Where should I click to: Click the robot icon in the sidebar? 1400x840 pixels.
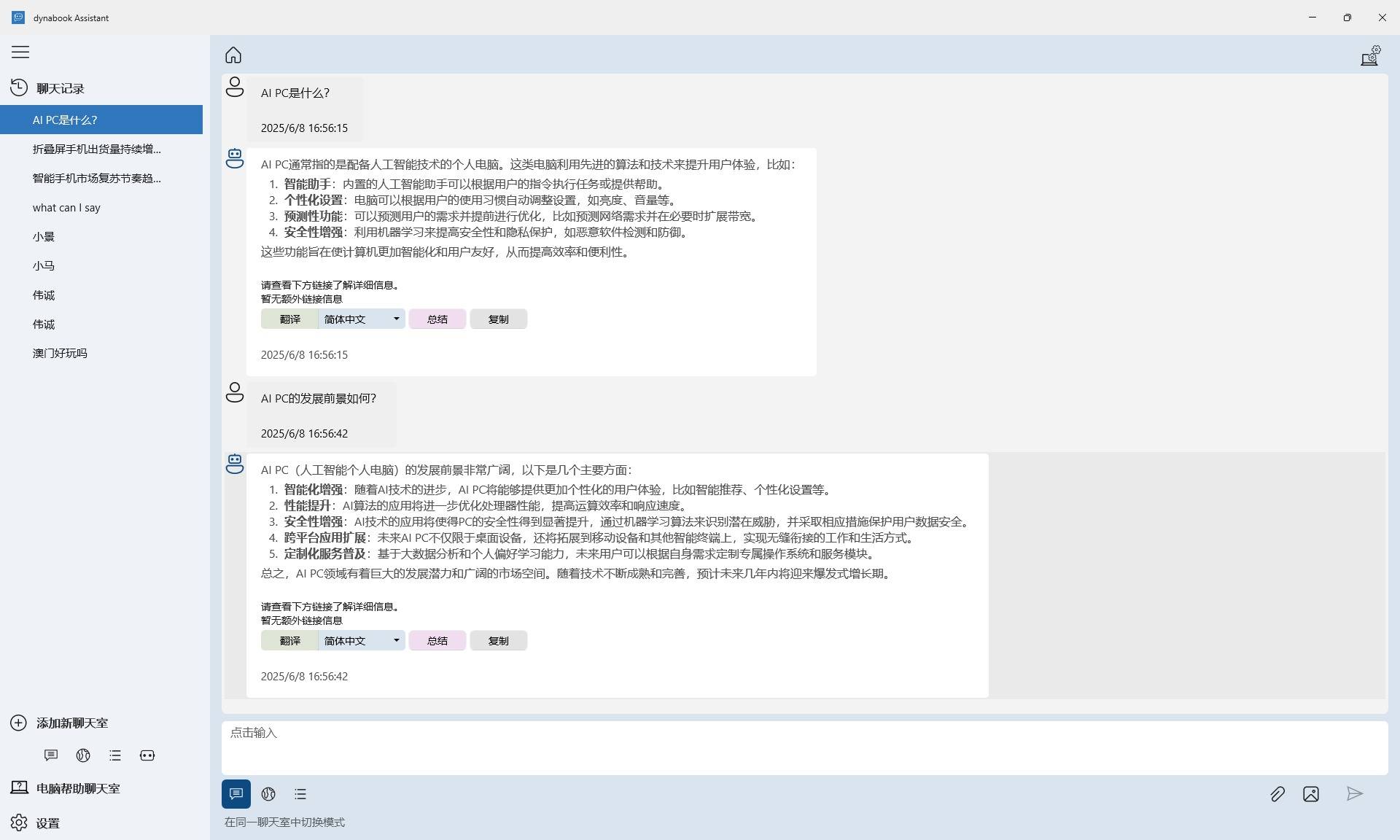click(147, 755)
